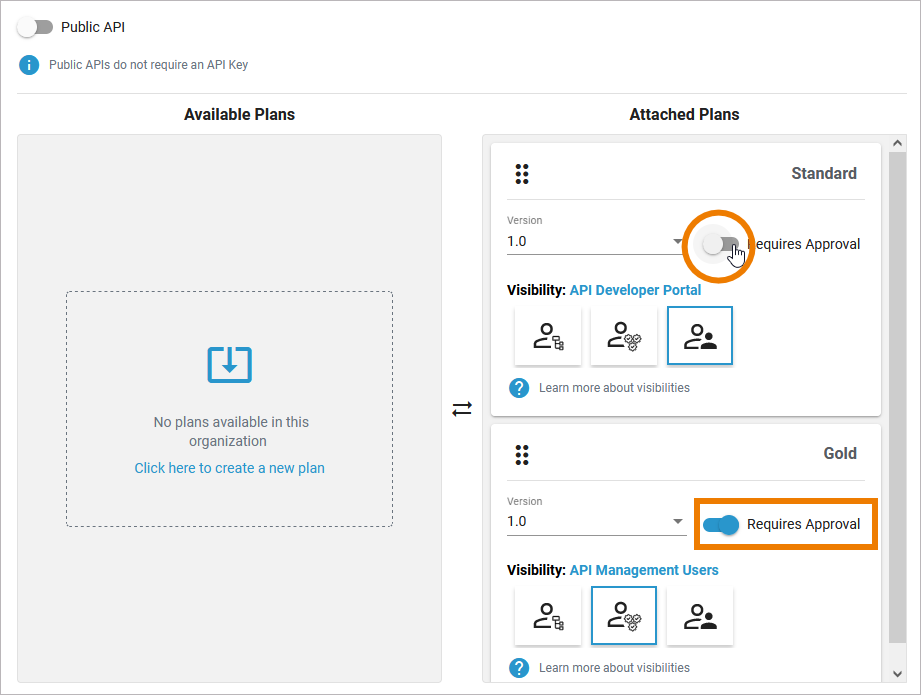Click the download box icon in Available Plans
The width and height of the screenshot is (921, 695).
point(229,364)
